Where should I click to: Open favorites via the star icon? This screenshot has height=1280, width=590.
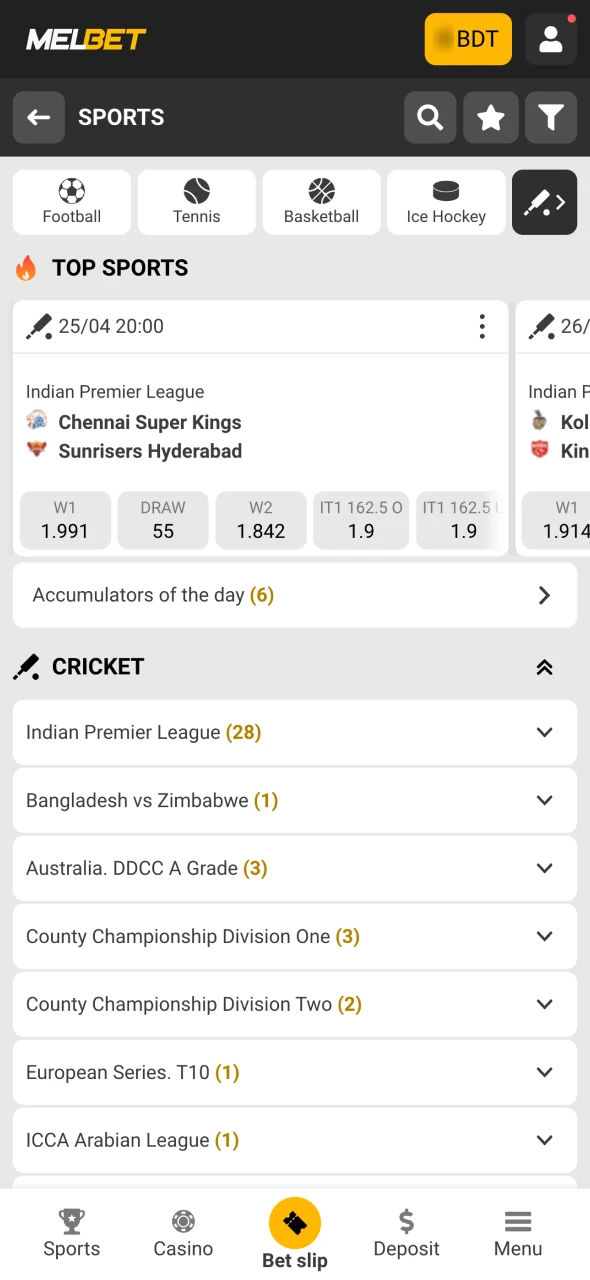point(490,117)
